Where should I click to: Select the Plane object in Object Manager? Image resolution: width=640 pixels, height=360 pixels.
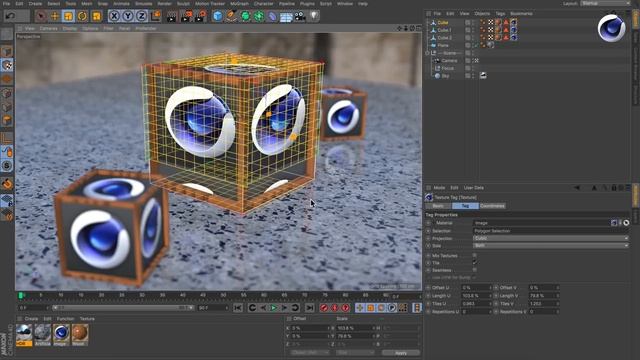click(x=443, y=45)
